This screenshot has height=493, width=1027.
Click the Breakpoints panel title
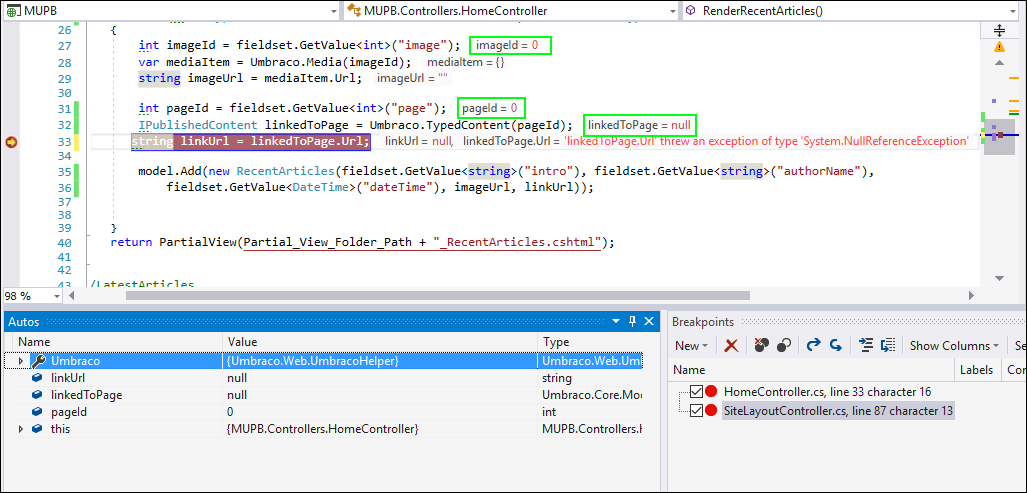coord(703,321)
